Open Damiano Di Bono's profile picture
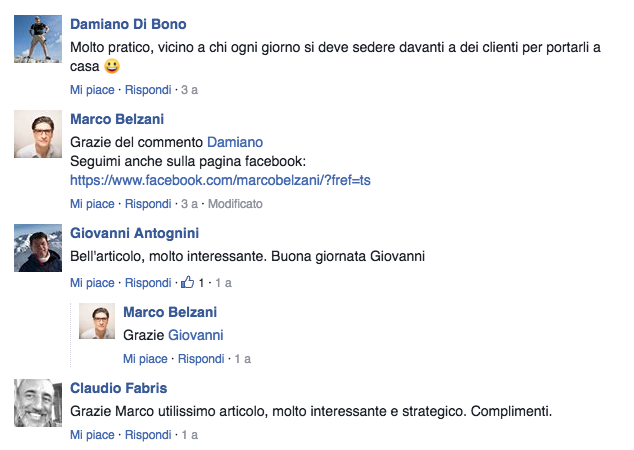Image resolution: width=634 pixels, height=450 pixels. click(x=38, y=40)
